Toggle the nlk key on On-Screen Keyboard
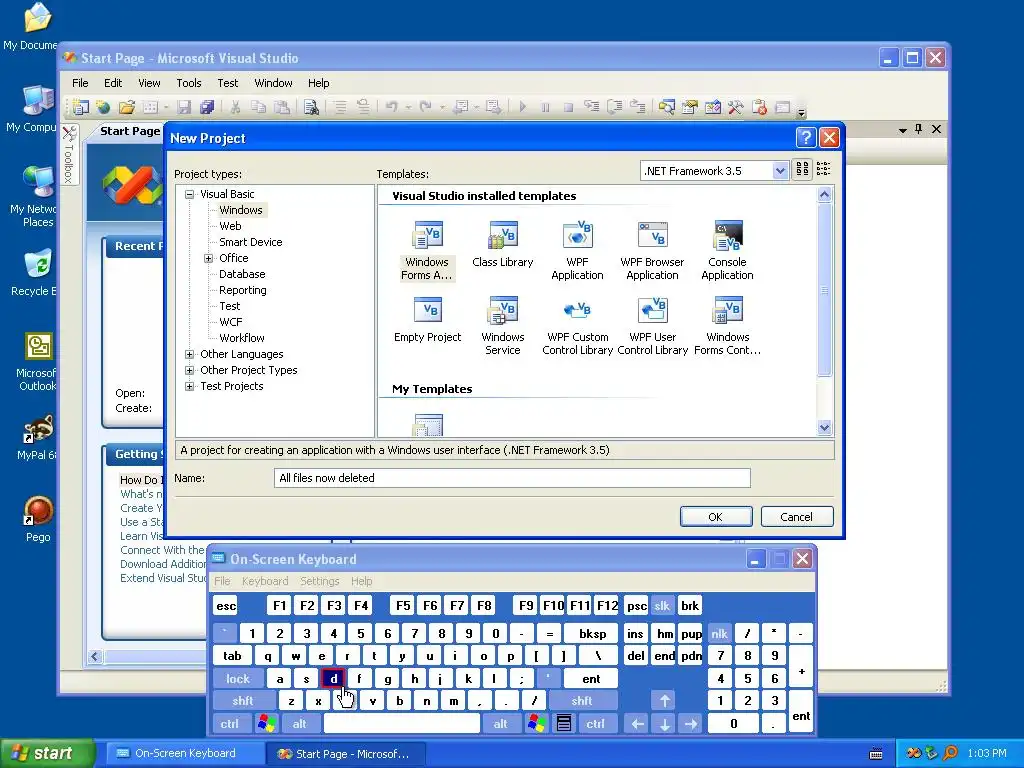Image resolution: width=1024 pixels, height=768 pixels. pos(720,634)
